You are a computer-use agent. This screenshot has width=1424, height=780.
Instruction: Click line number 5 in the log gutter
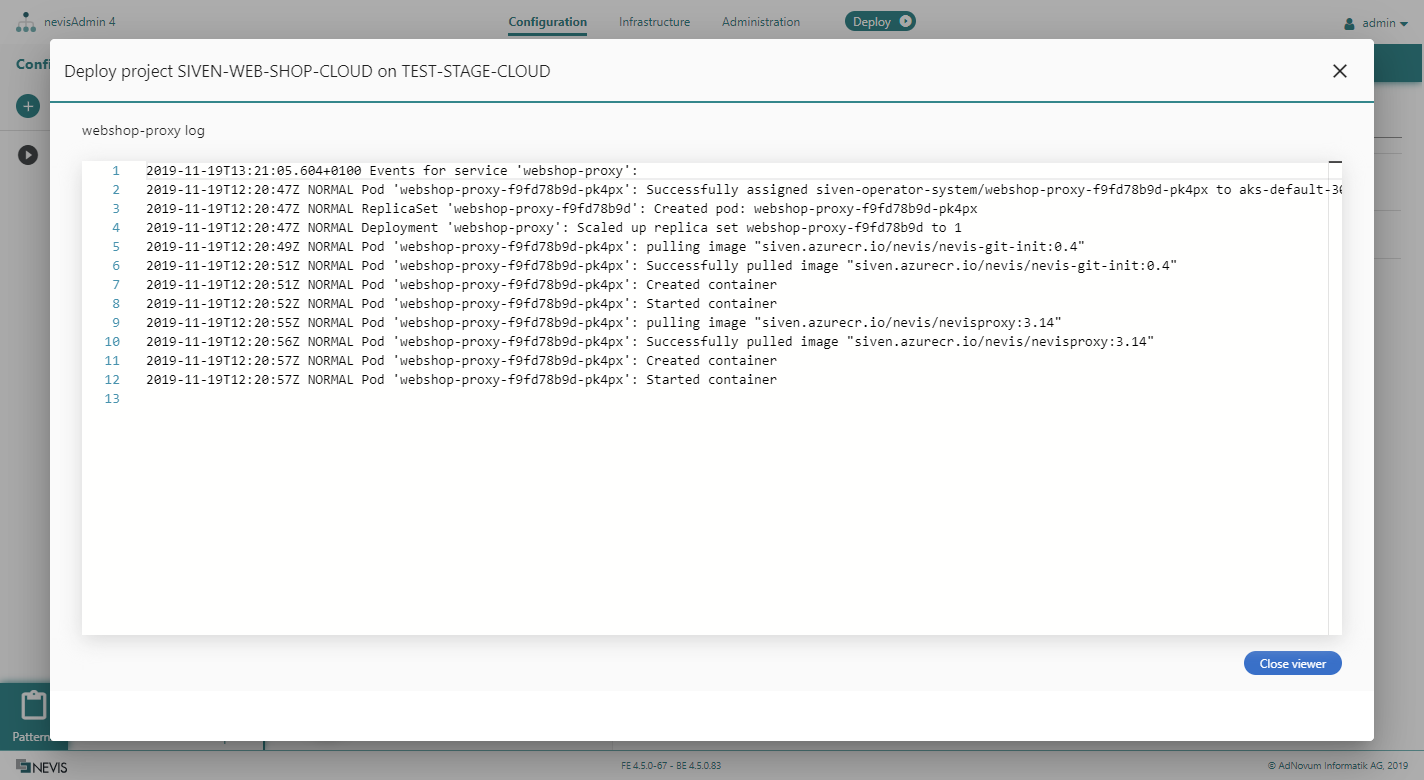click(116, 247)
